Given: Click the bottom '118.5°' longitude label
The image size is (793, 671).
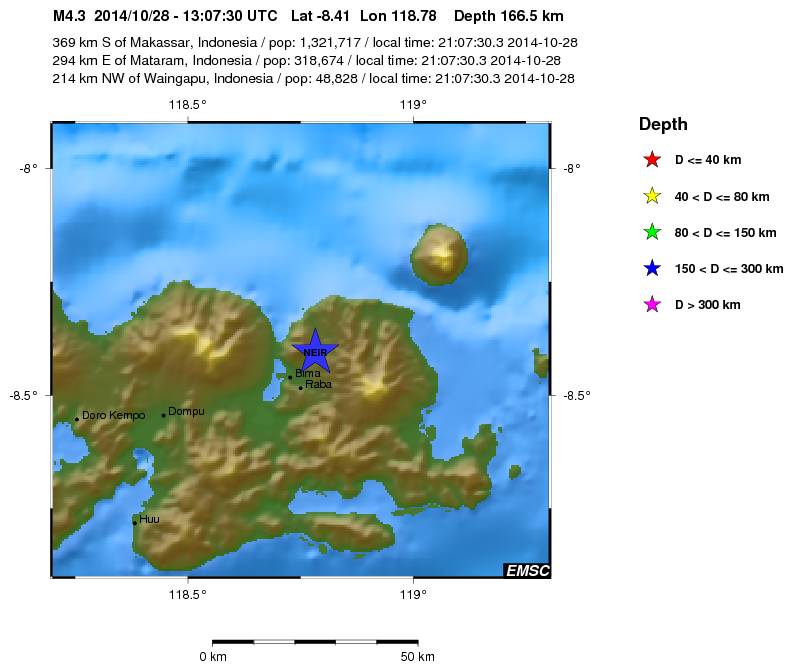Looking at the screenshot, I should tap(188, 594).
